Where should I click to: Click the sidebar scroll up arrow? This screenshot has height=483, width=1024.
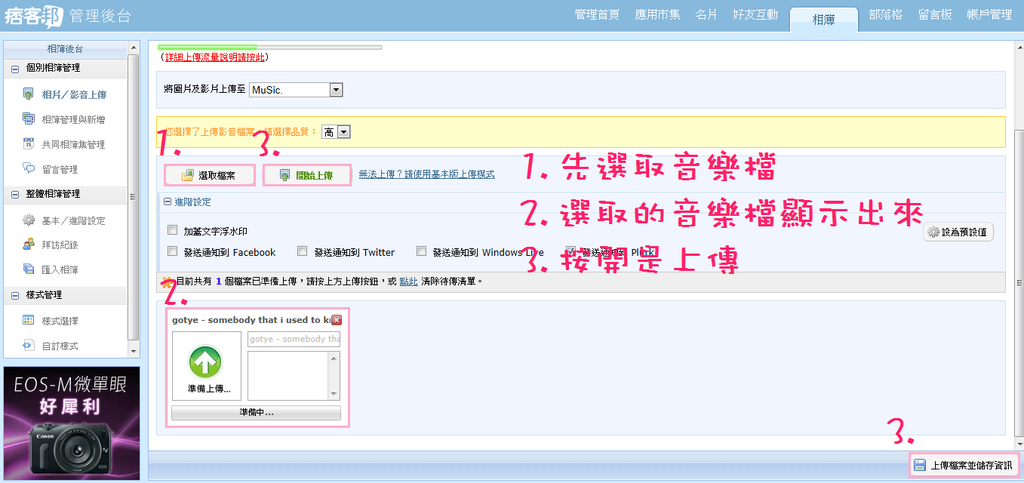tap(133, 48)
